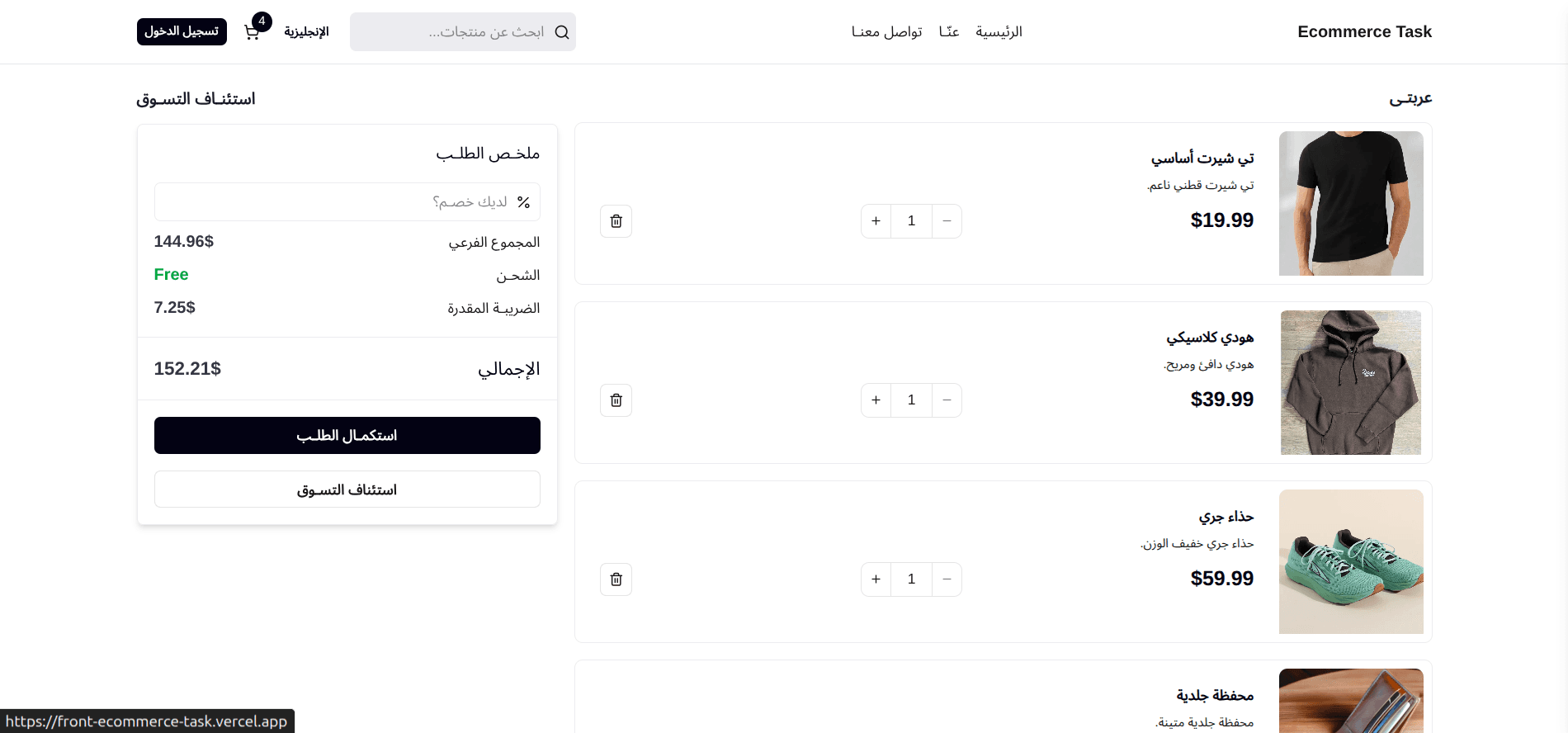The width and height of the screenshot is (1568, 733).
Task: Open the عنّا about page
Action: pos(949,32)
